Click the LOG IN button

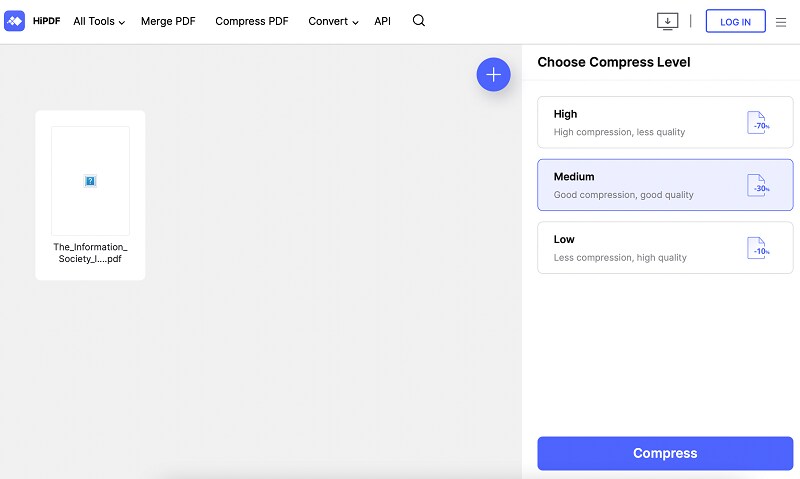point(735,21)
